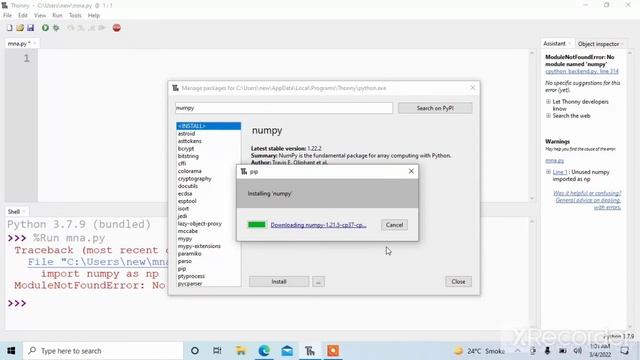Expand Let Thonny developers know
Viewport: 640px width, 360px height.
pyautogui.click(x=548, y=102)
